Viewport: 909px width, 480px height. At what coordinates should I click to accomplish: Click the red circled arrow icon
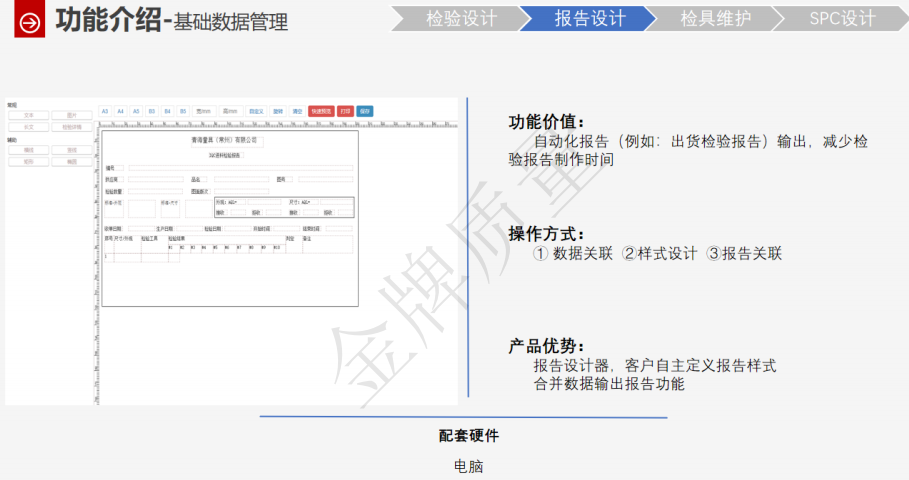(x=30, y=20)
